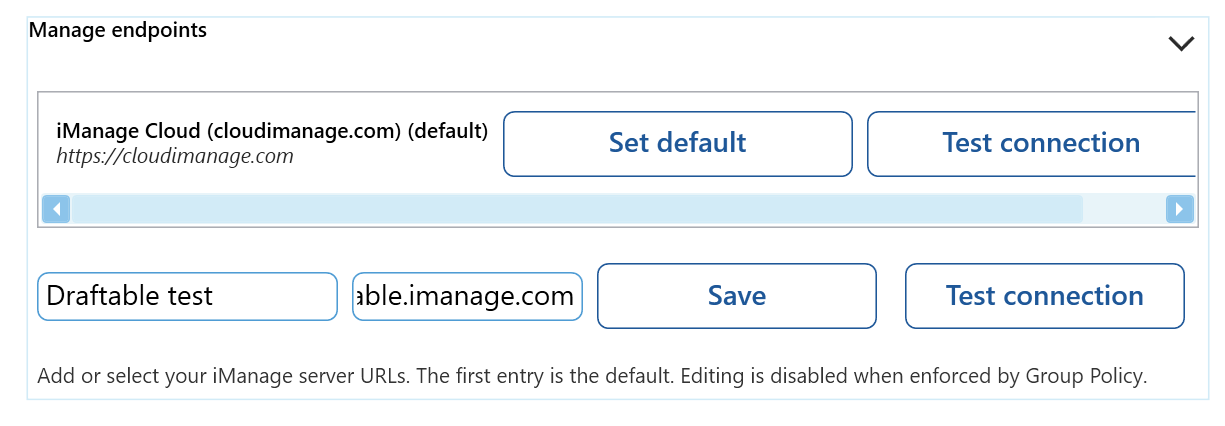Collapse the Manage endpoints section chevron
The height and width of the screenshot is (426, 1225).
(x=1181, y=43)
